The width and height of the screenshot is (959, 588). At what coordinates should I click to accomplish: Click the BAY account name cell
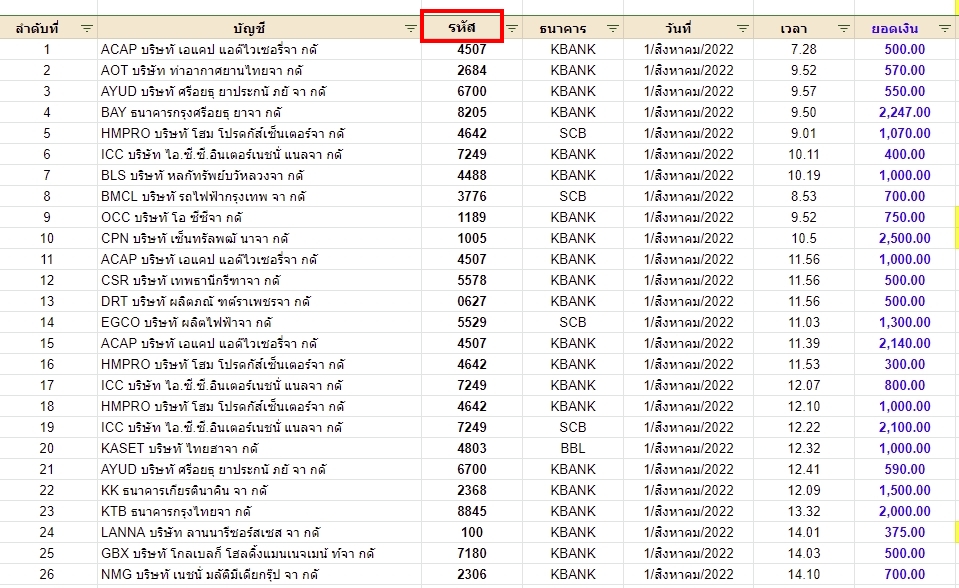coord(259,113)
